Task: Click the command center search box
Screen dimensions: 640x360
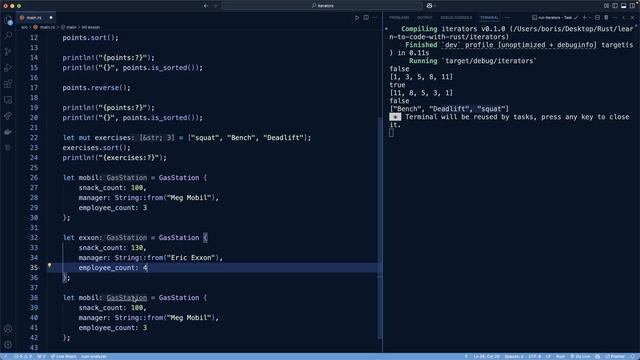Action: [322, 6]
